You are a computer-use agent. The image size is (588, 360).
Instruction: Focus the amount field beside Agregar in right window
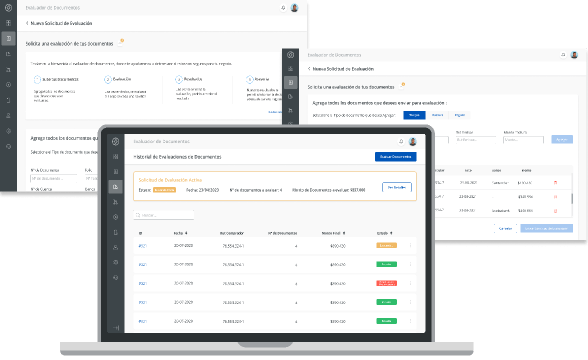(523, 140)
